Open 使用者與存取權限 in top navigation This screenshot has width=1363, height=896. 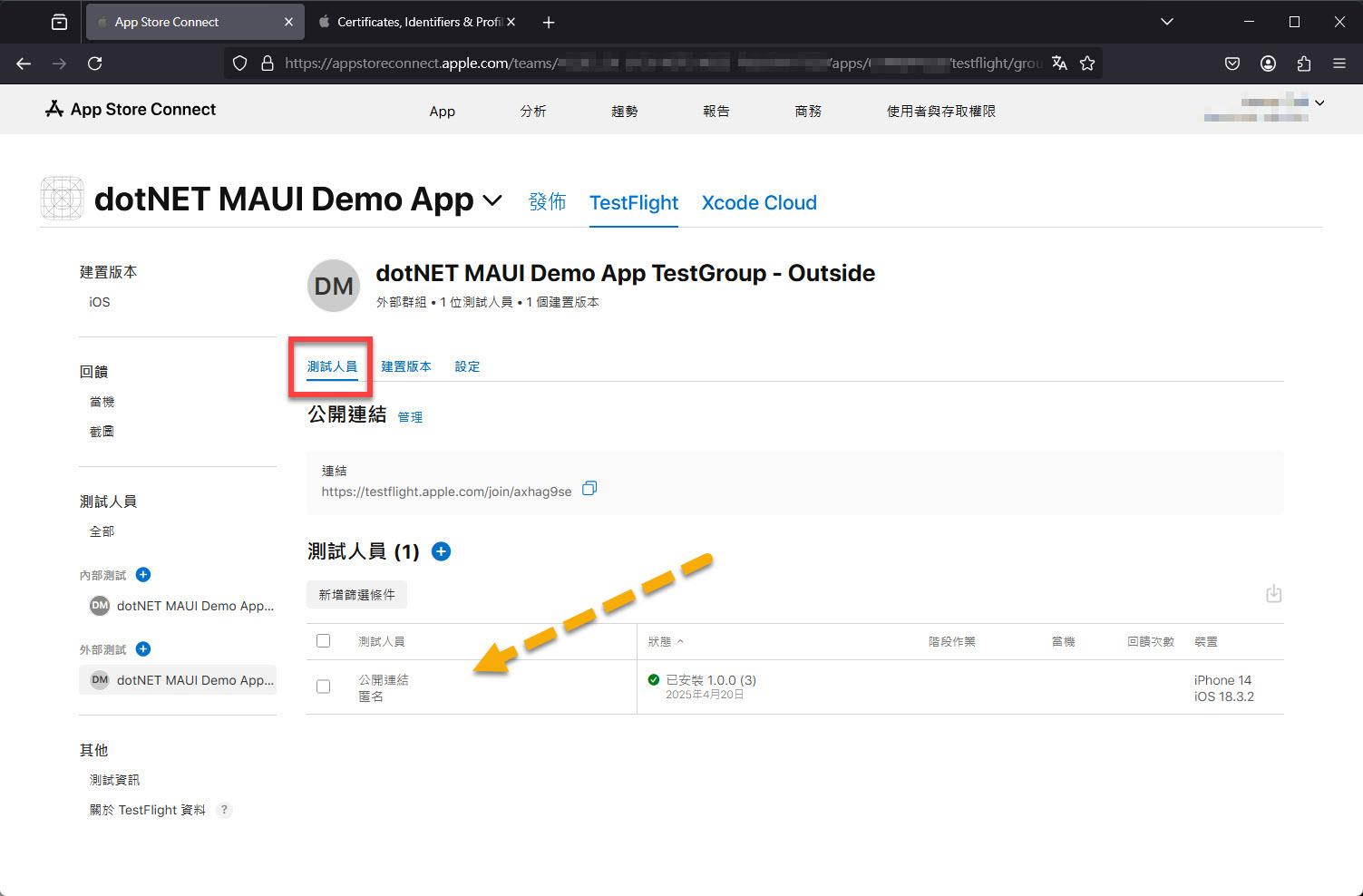[x=941, y=111]
